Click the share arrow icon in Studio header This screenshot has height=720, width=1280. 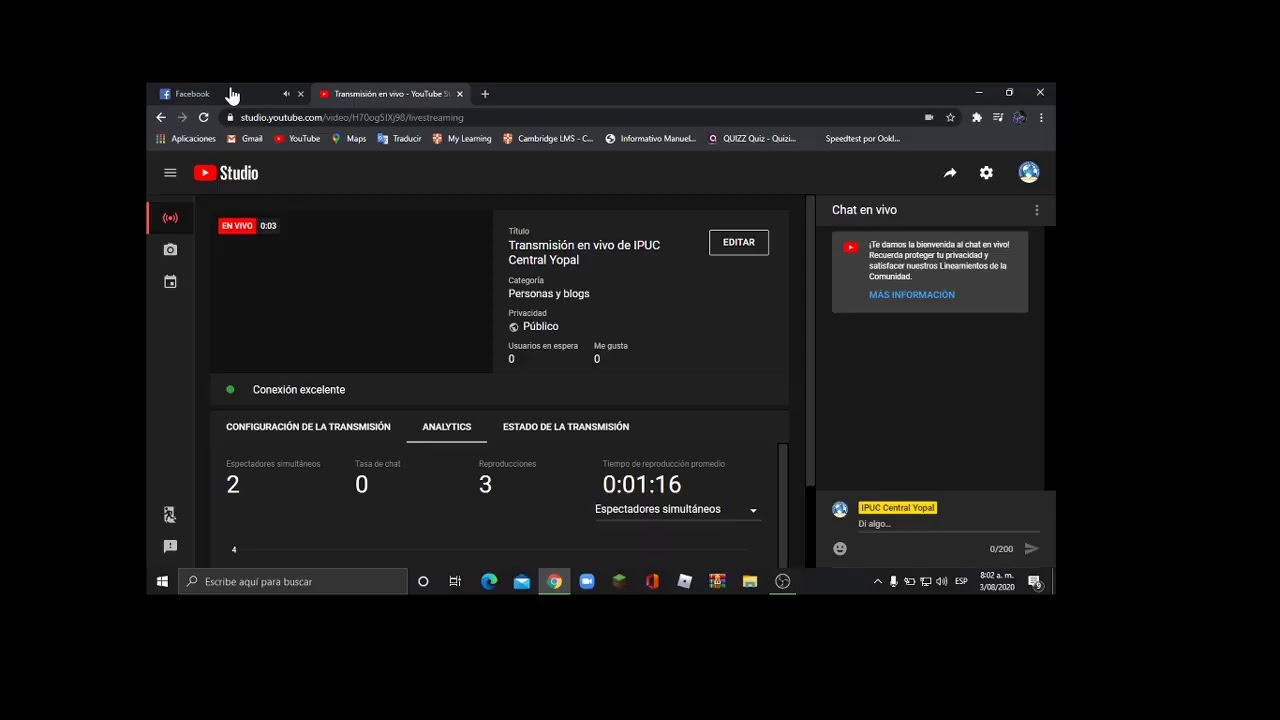click(x=950, y=173)
